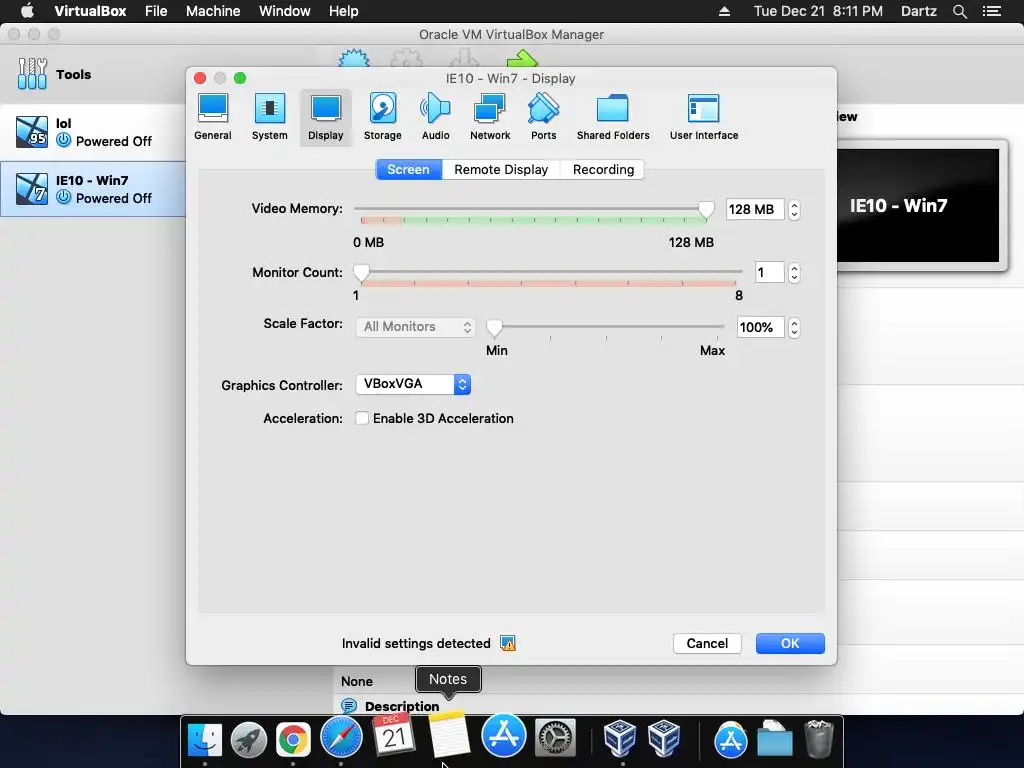
Task: Click the Scale Factor stepper arrows
Action: click(794, 327)
